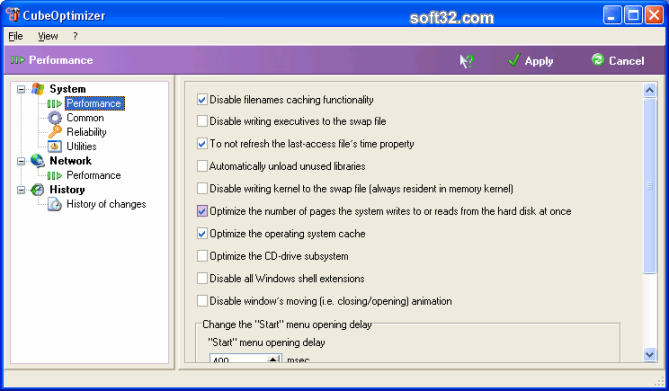The height and width of the screenshot is (391, 669).
Task: Select the History tree heading
Action: click(x=67, y=190)
